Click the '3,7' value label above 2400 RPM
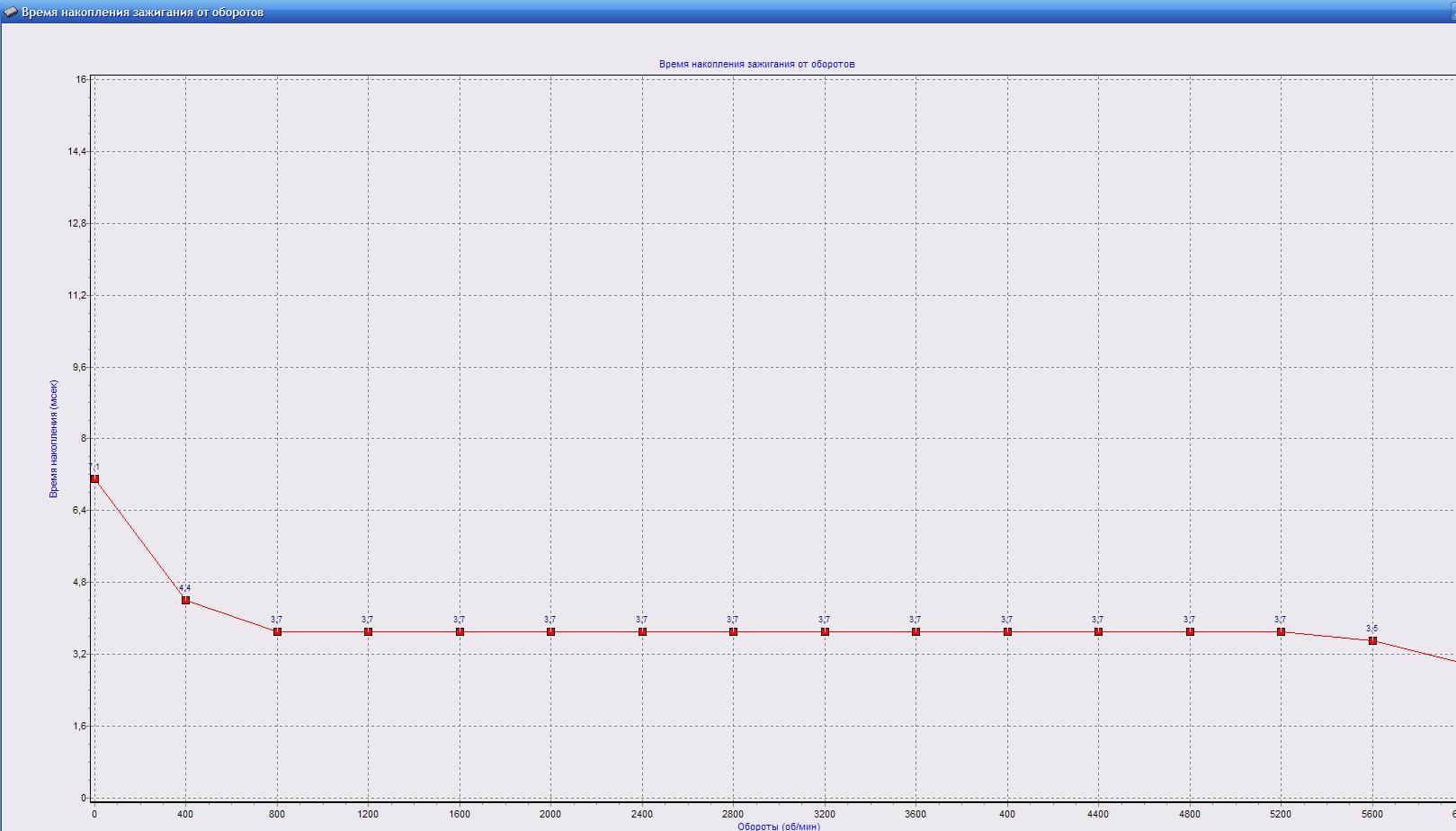Image resolution: width=1456 pixels, height=831 pixels. tap(641, 620)
